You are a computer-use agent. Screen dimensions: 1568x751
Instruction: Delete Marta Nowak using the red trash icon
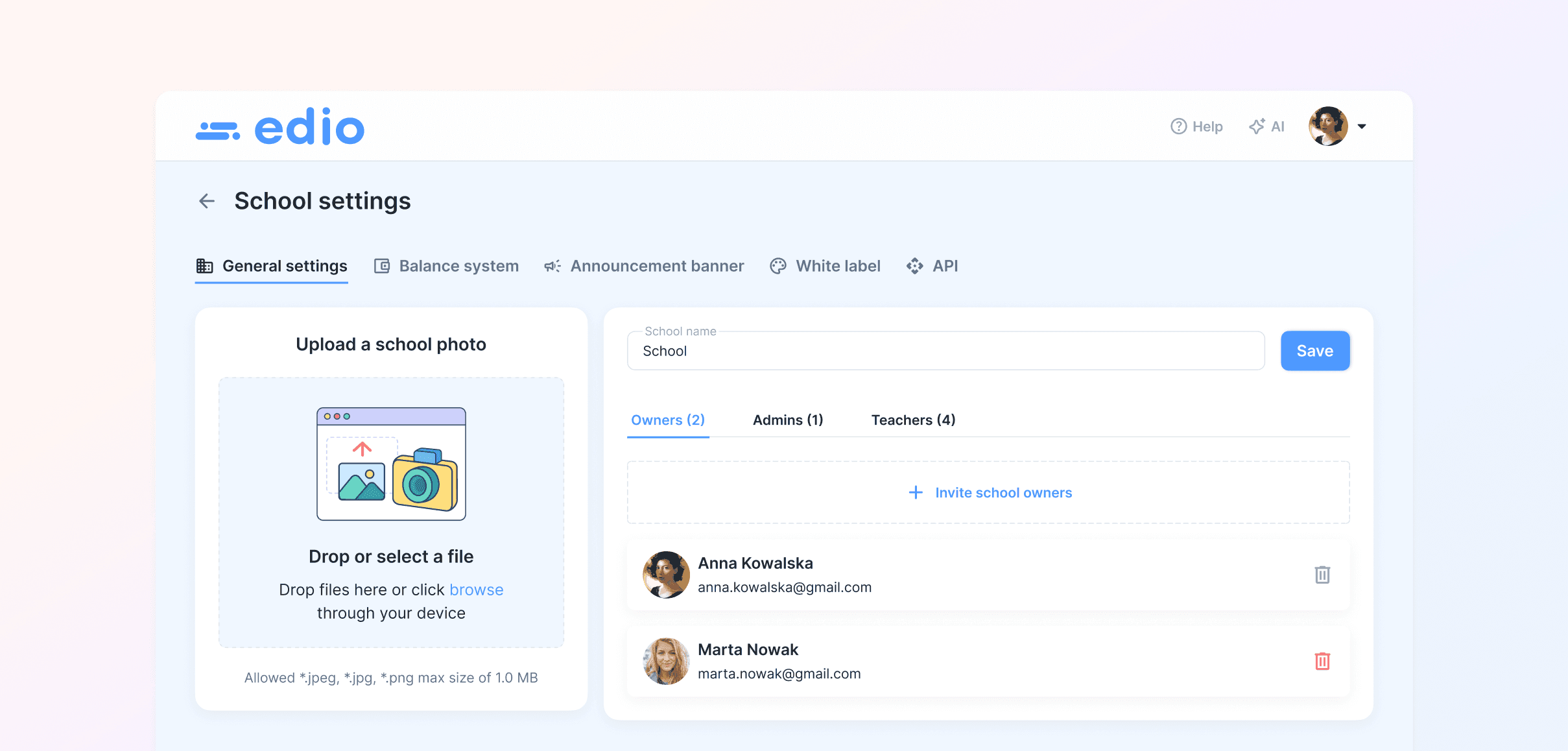pos(1322,661)
